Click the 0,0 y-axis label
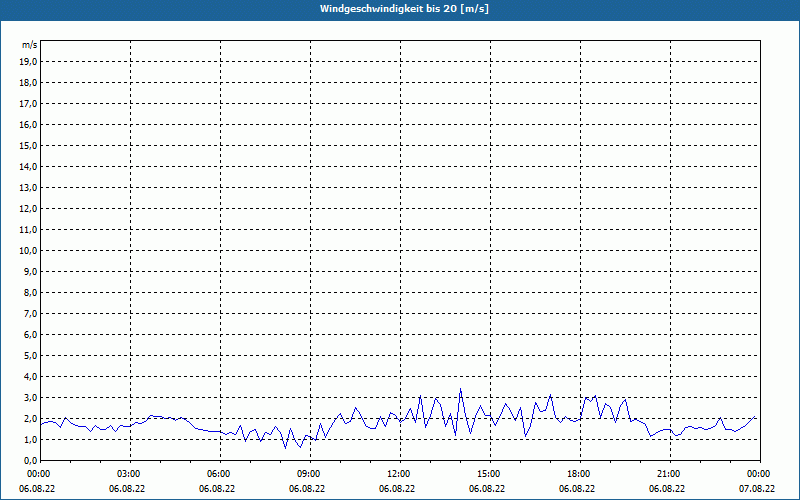The height and width of the screenshot is (500, 800). pos(31,460)
